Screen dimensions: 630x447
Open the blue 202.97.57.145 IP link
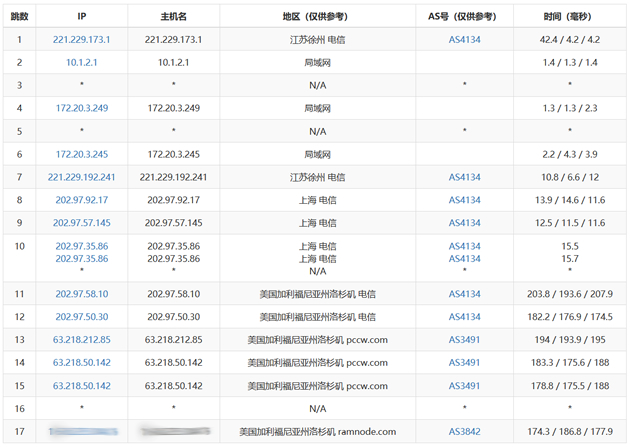pyautogui.click(x=81, y=223)
